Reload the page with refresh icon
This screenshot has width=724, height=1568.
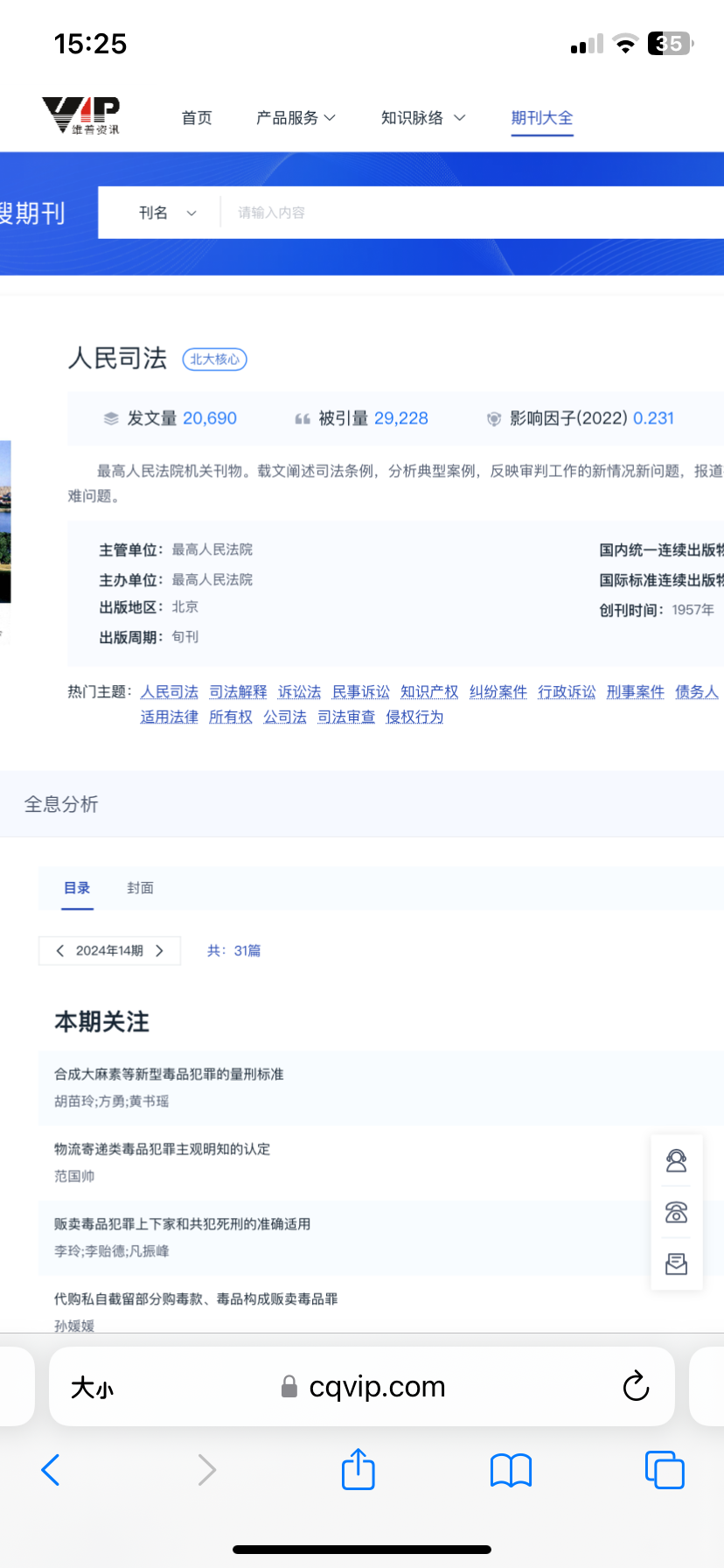point(636,1386)
